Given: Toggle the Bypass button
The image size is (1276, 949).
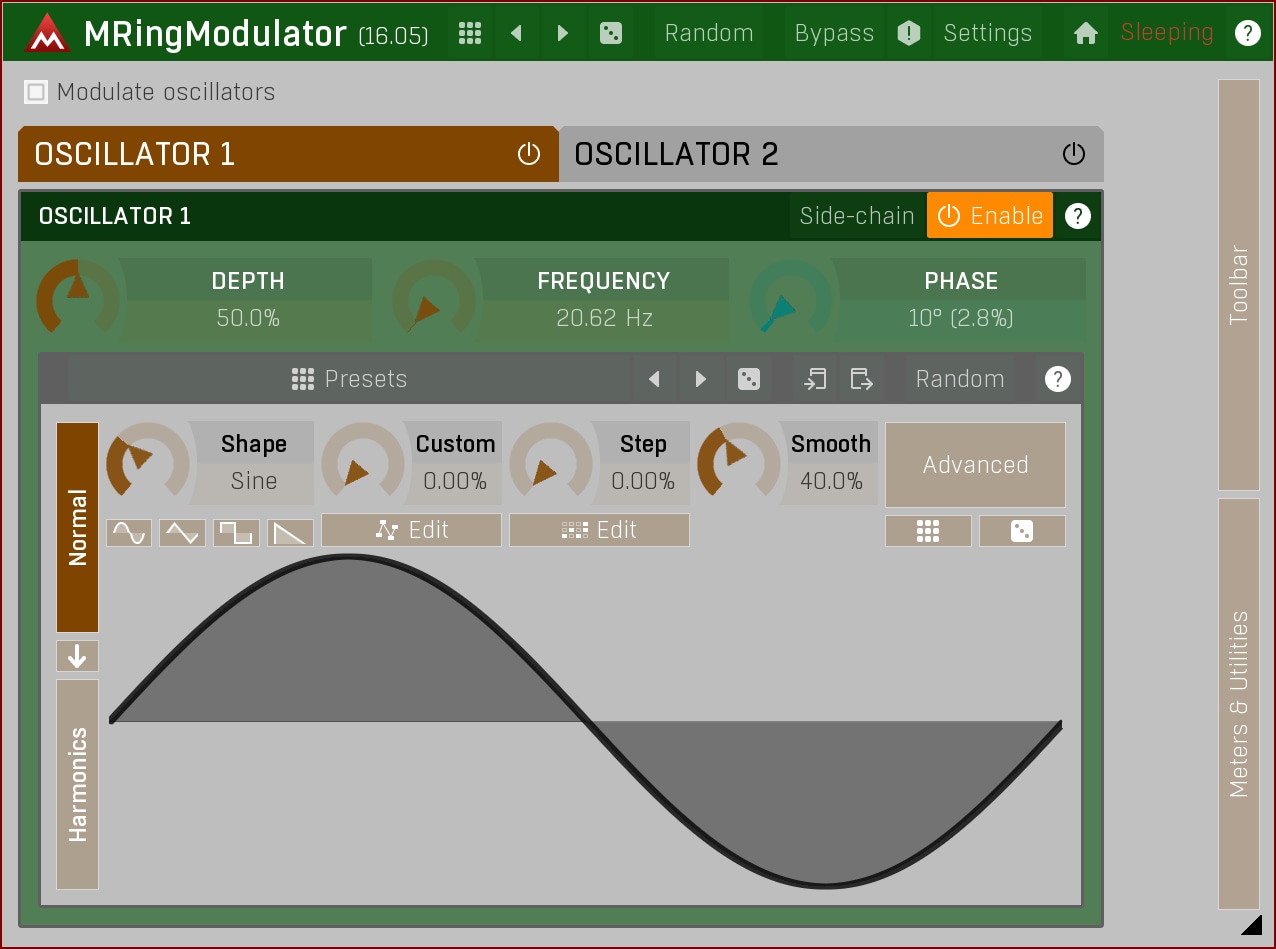Looking at the screenshot, I should point(834,33).
